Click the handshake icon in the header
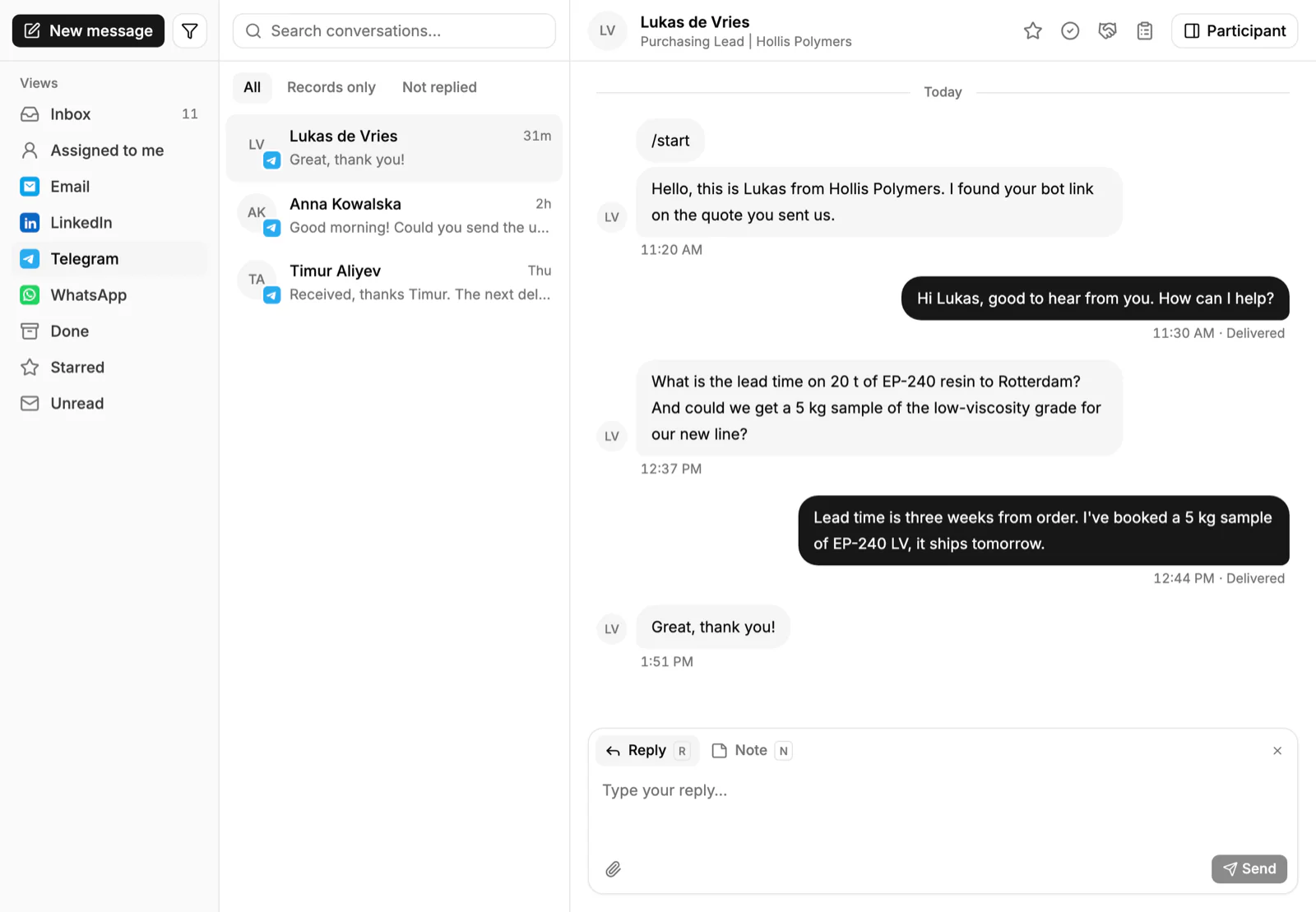This screenshot has width=1316, height=912. click(x=1107, y=31)
